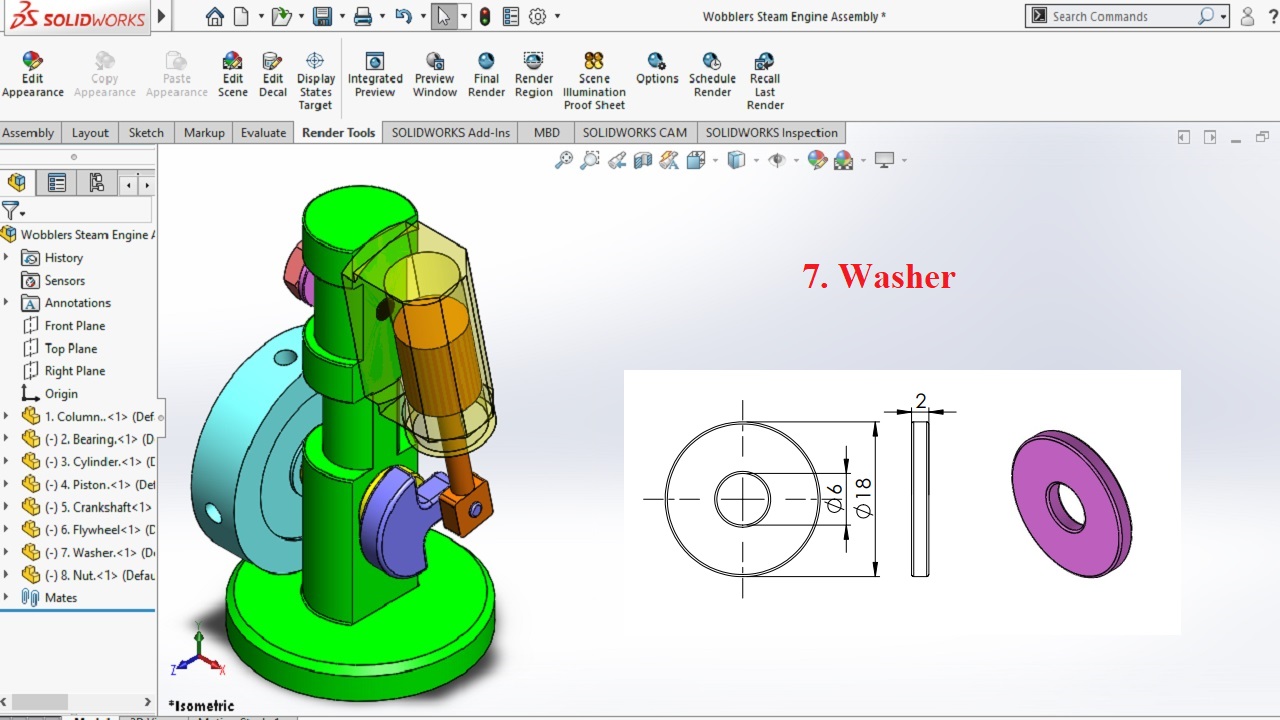1280x720 pixels.
Task: Open the dropdown arrow next to Save
Action: (341, 16)
